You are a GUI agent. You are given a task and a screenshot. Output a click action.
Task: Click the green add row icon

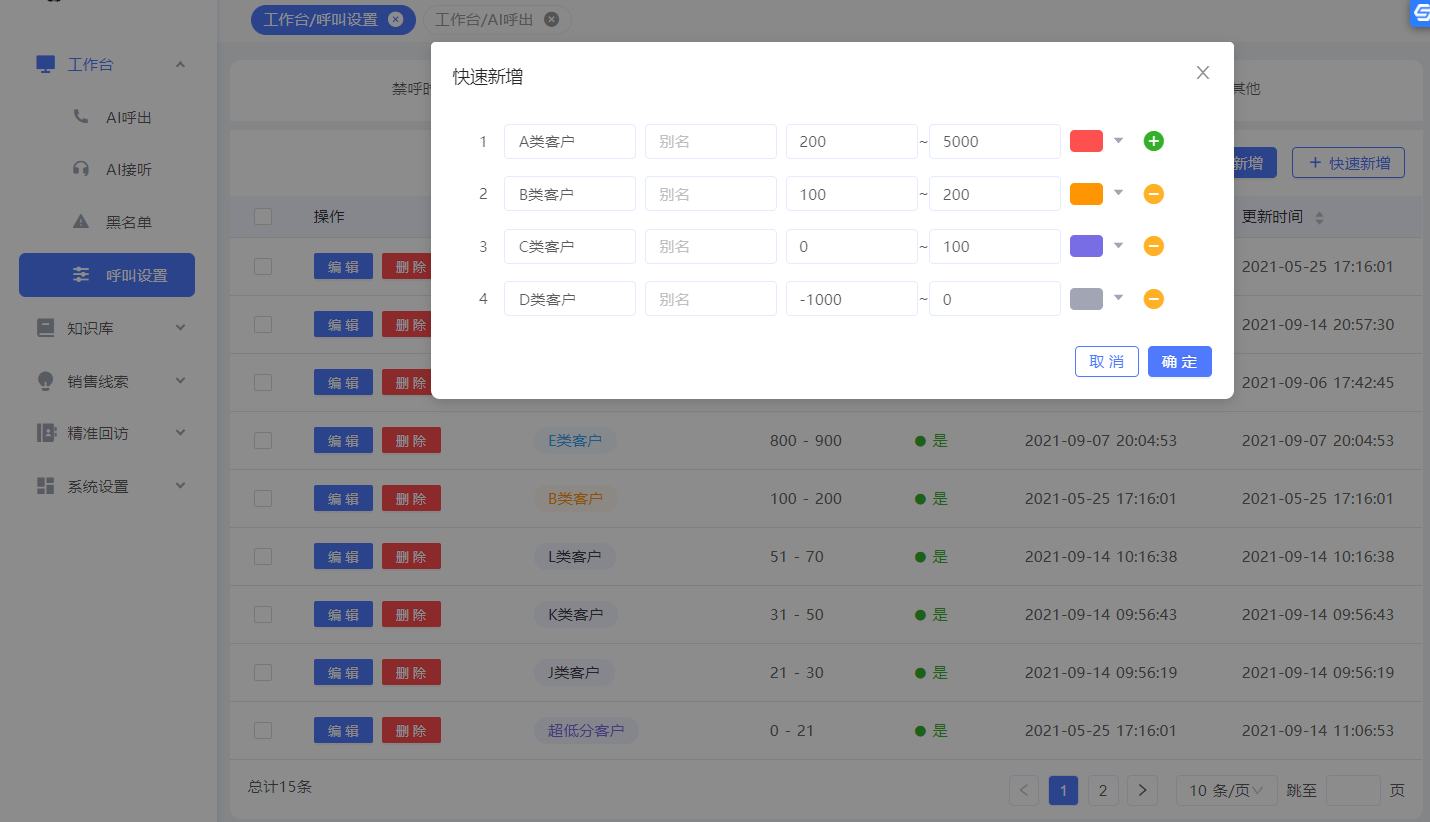coord(1153,141)
